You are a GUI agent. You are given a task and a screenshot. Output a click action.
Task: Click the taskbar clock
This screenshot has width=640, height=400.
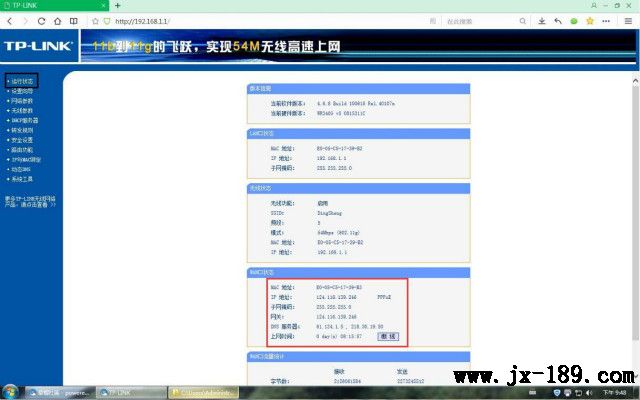coord(615,393)
